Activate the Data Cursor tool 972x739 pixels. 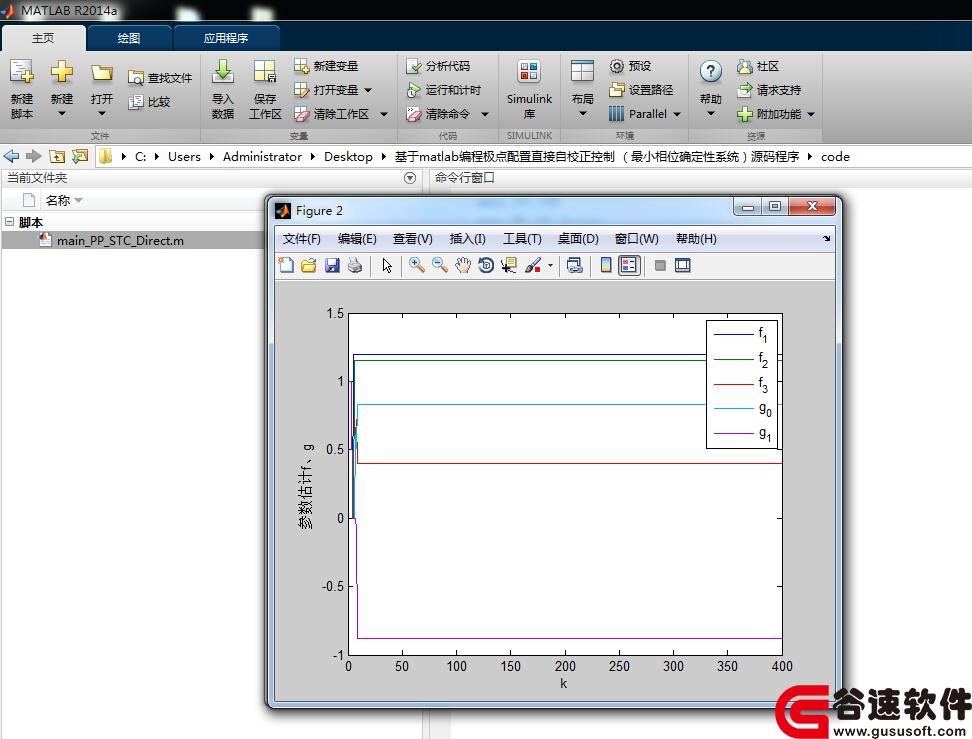point(510,265)
